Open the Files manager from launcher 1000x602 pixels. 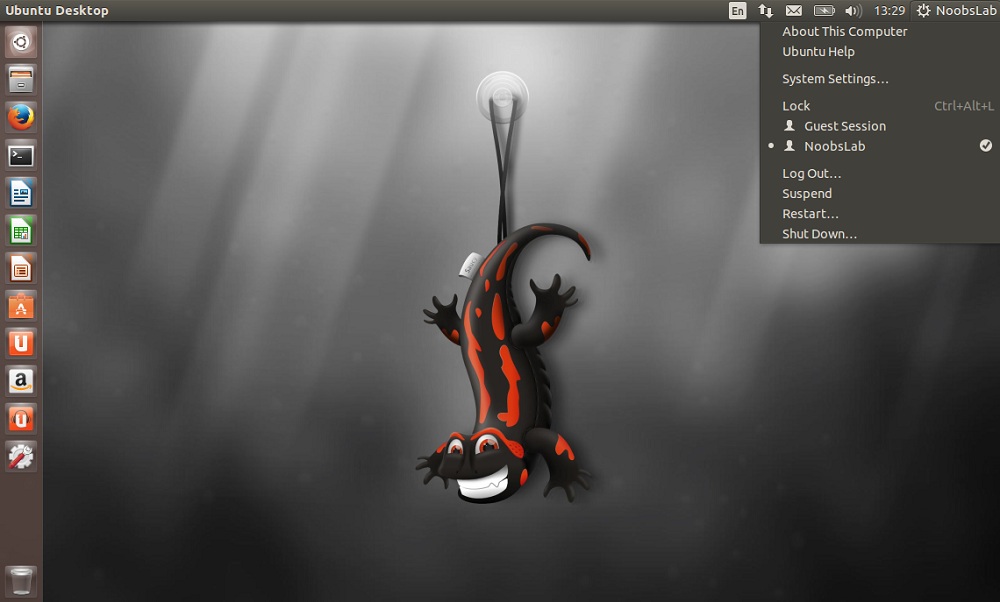tap(21, 80)
